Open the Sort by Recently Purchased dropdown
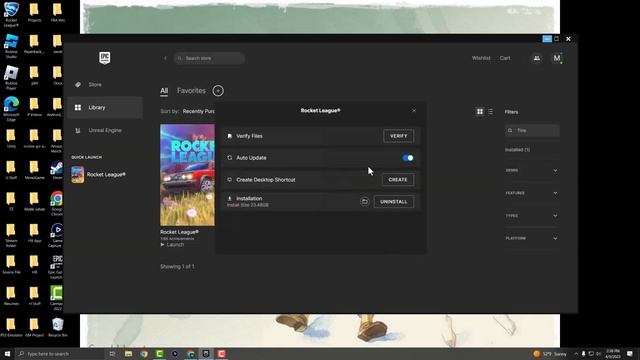This screenshot has width=640, height=360. pos(198,111)
